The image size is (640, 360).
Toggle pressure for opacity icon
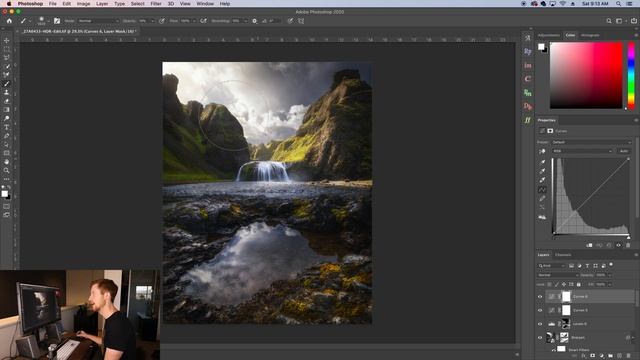point(162,21)
